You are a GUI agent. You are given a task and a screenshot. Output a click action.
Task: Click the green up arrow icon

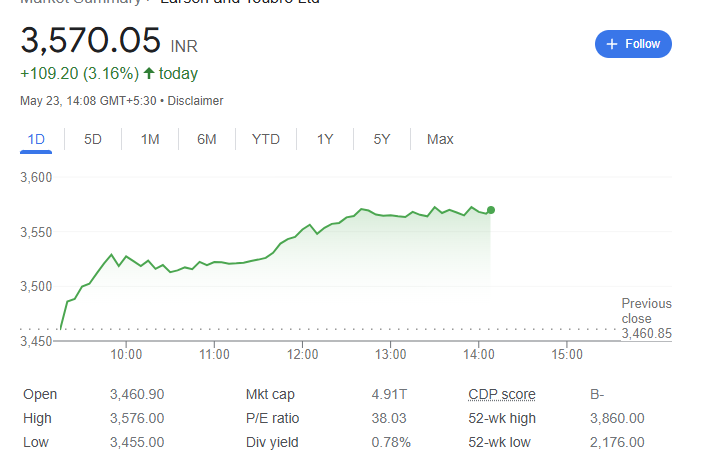150,73
